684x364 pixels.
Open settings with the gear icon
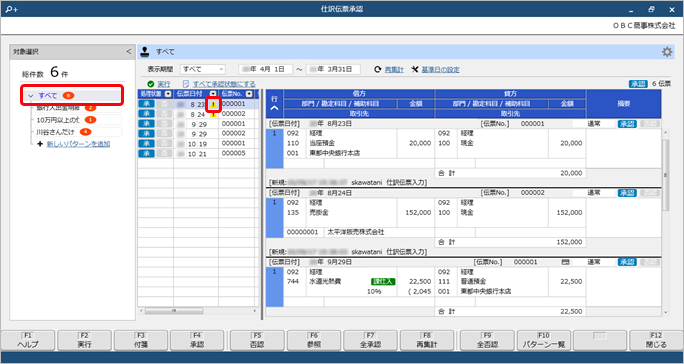(x=667, y=52)
